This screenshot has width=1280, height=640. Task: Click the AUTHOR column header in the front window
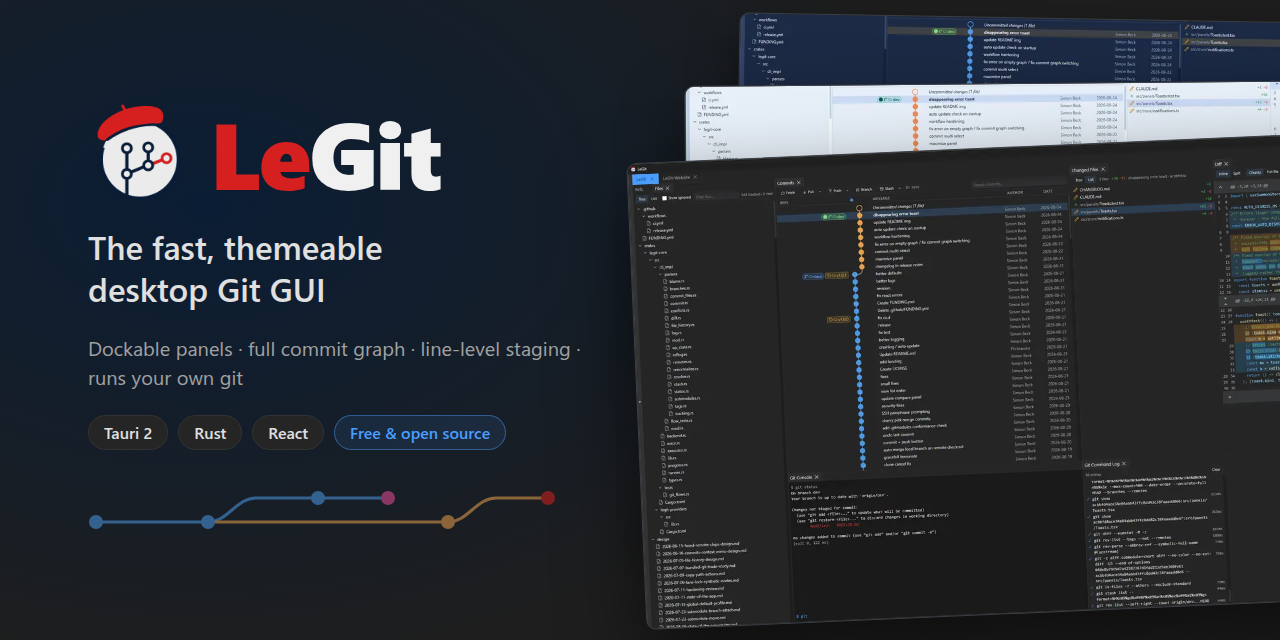(x=1015, y=192)
